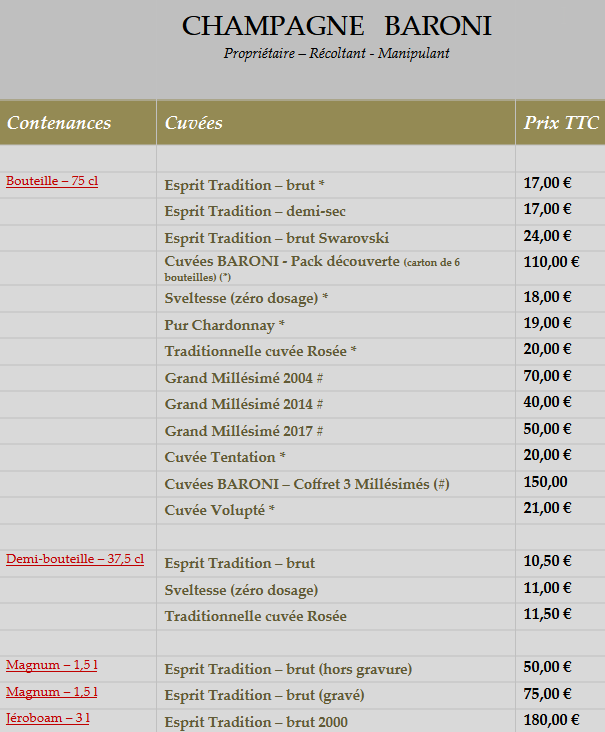The height and width of the screenshot is (732, 605).
Task: Click the 50,00 € price for Millésimé 2017
Action: [547, 429]
